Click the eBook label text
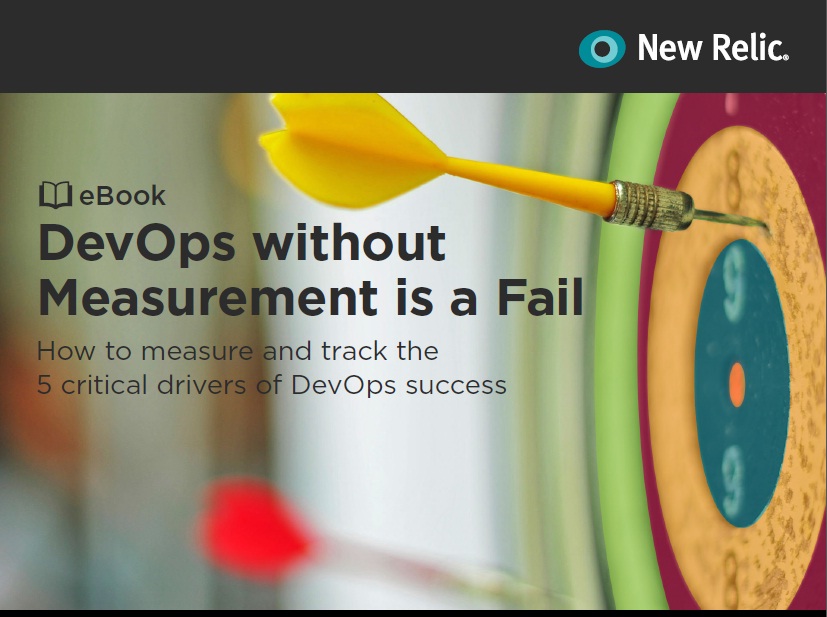Viewport: 827px width, 617px height. pyautogui.click(x=122, y=196)
